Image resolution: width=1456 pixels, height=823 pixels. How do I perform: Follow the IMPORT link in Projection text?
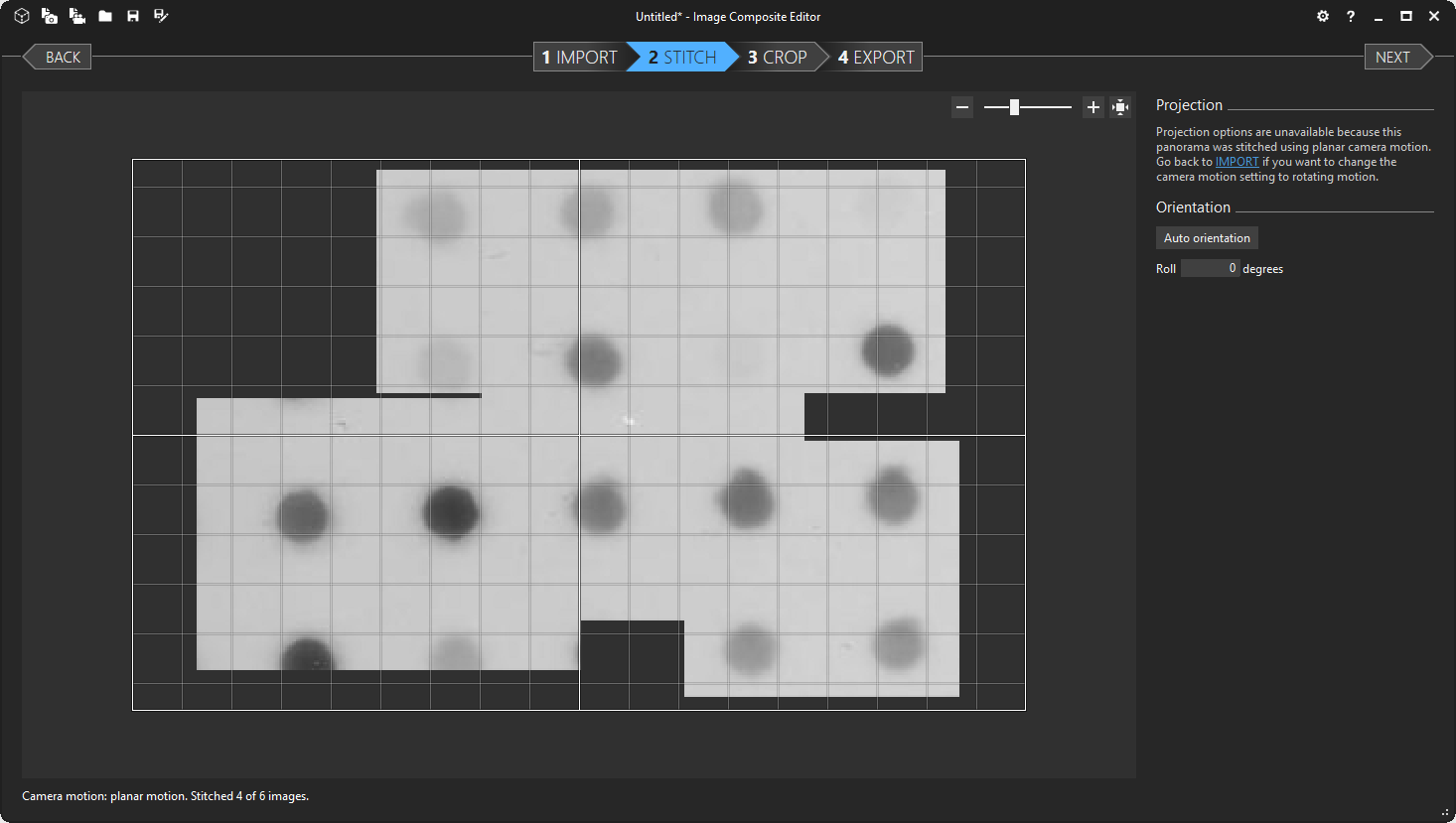(1237, 162)
